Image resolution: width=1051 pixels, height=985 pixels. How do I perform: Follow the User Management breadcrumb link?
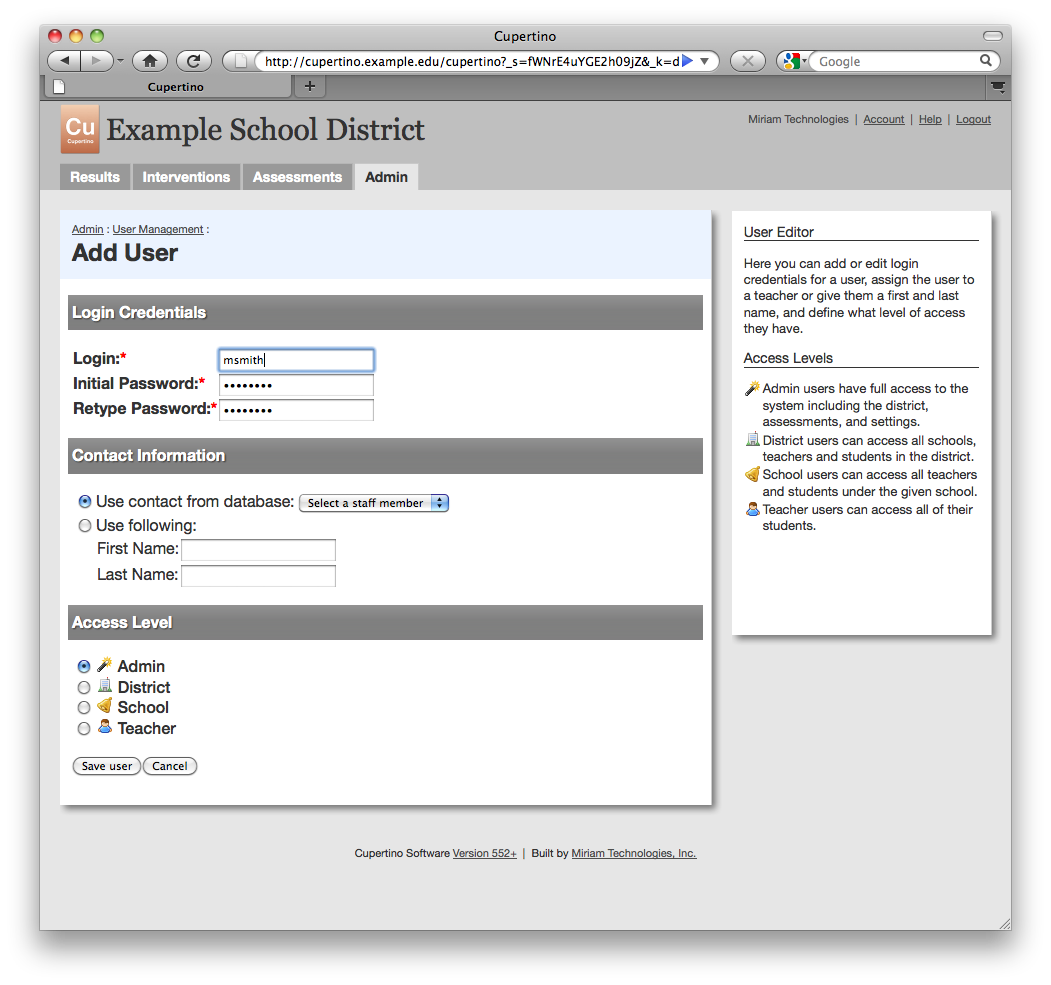click(158, 230)
